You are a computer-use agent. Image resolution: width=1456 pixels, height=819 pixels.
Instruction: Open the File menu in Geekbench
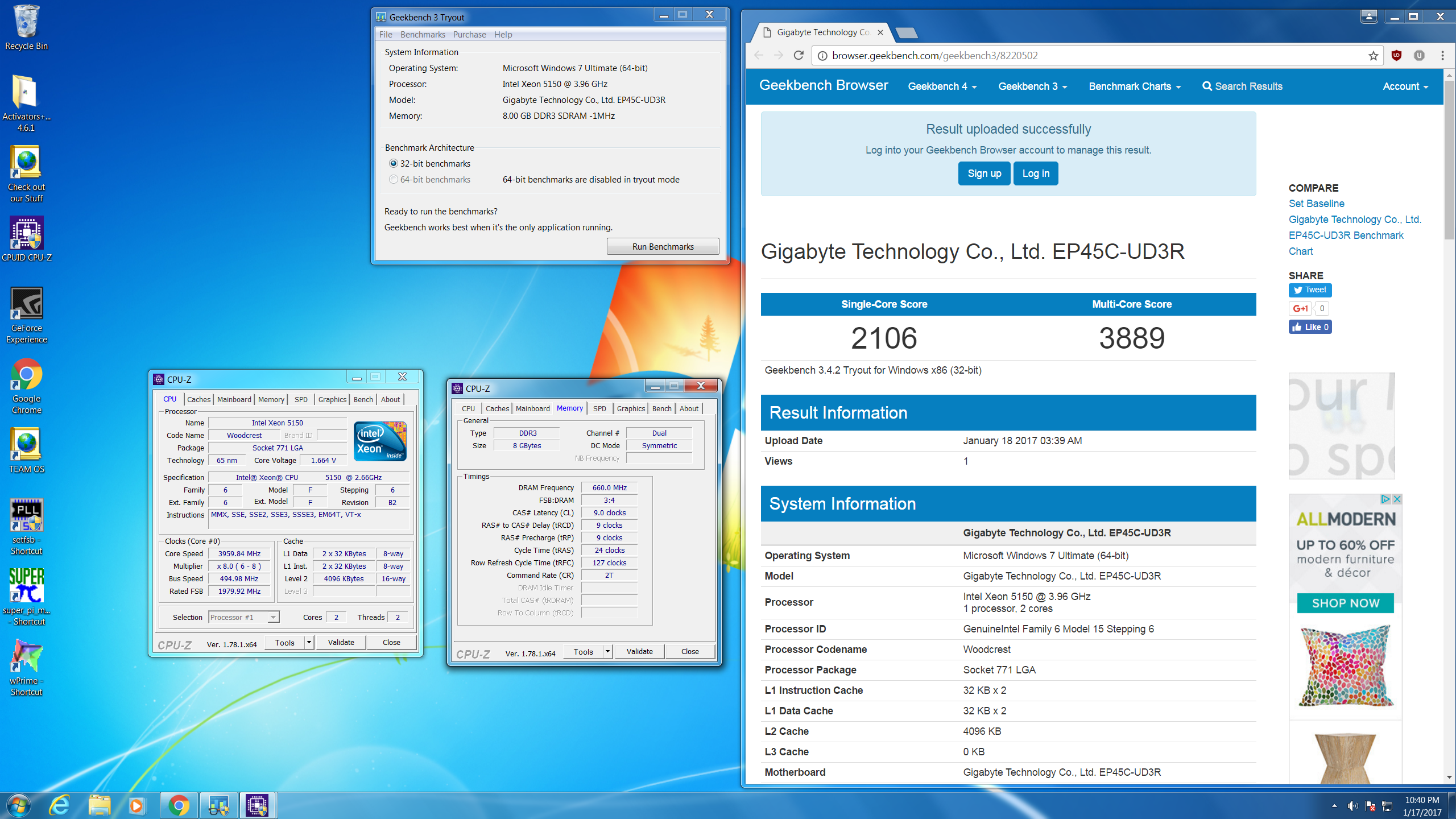tap(386, 34)
